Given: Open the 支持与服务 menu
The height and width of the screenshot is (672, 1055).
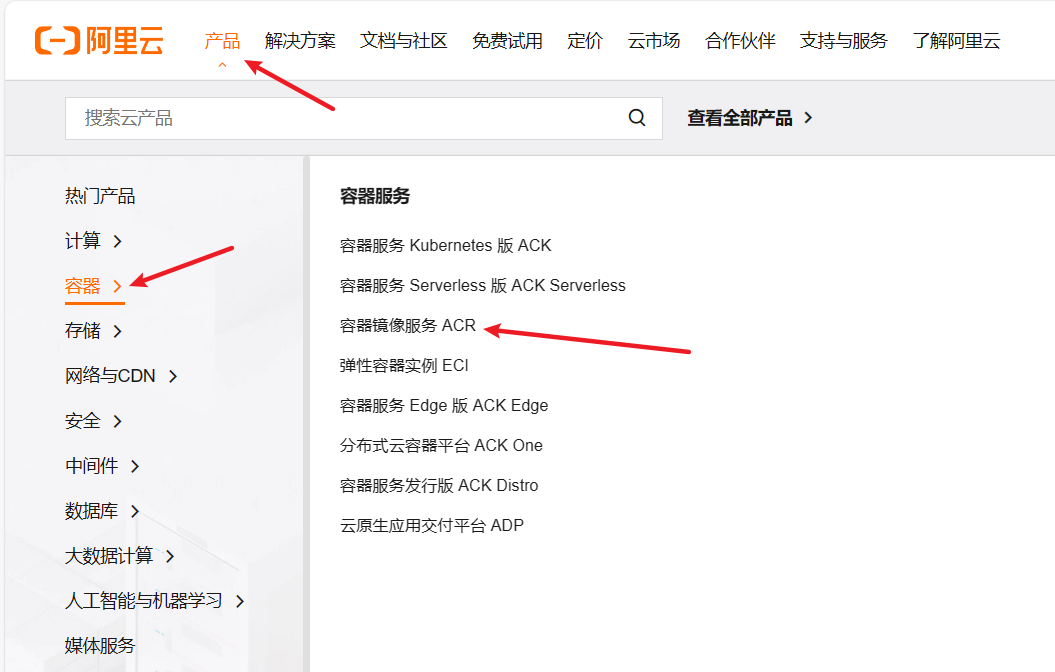Looking at the screenshot, I should pyautogui.click(x=844, y=40).
